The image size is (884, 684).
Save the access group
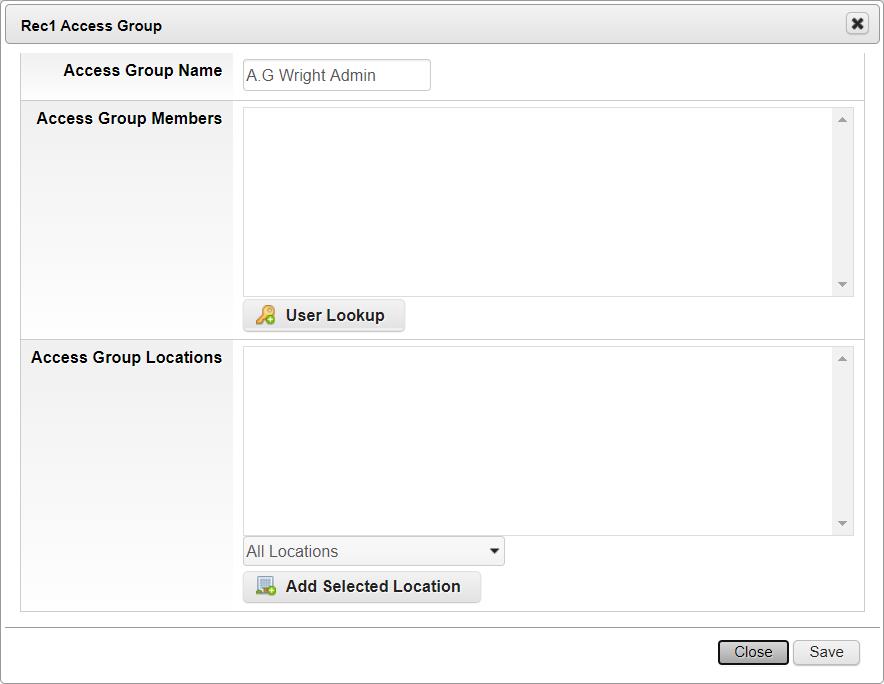pyautogui.click(x=826, y=652)
